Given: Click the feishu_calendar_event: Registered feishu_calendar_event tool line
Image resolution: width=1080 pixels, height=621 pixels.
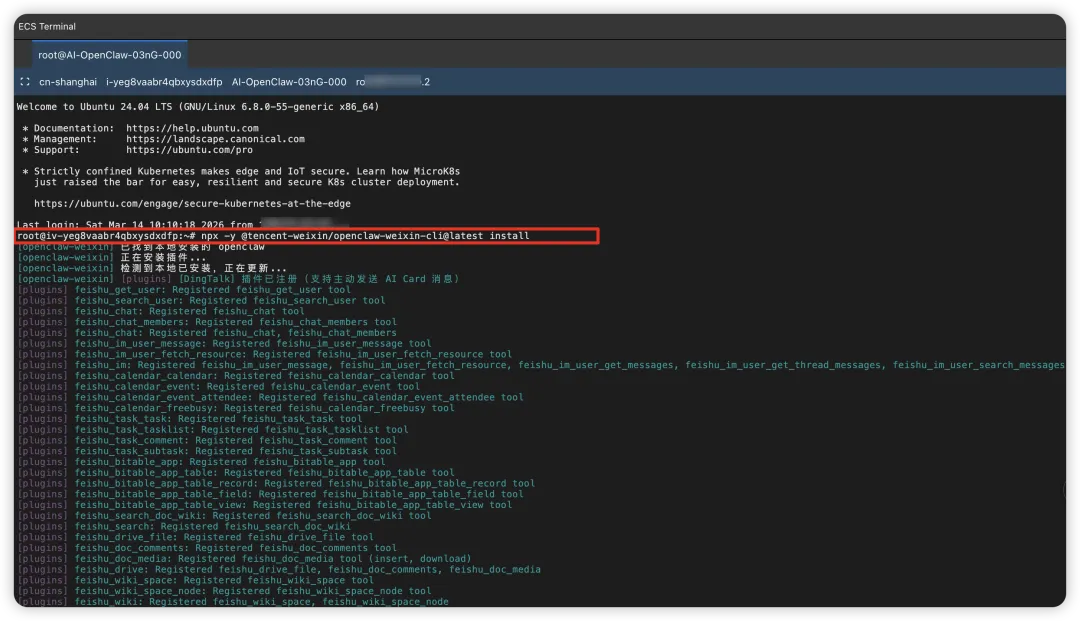Looking at the screenshot, I should (x=218, y=386).
